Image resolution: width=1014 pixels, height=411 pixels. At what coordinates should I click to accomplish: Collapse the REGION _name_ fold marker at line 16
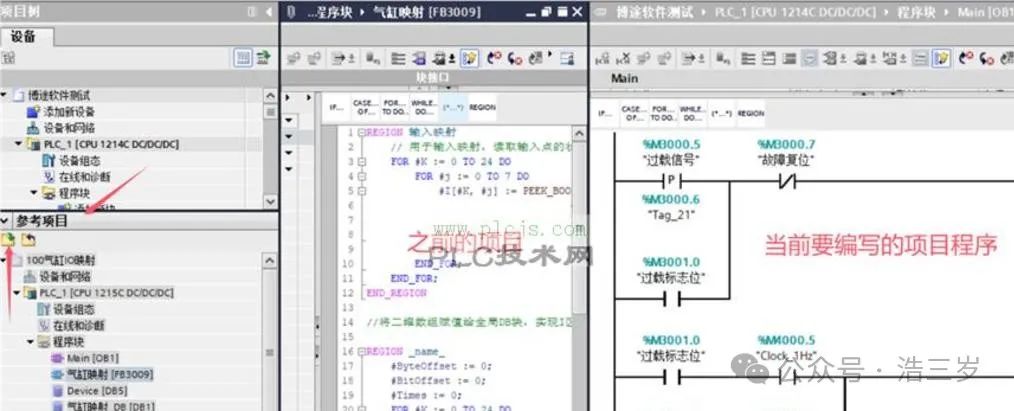coord(361,352)
